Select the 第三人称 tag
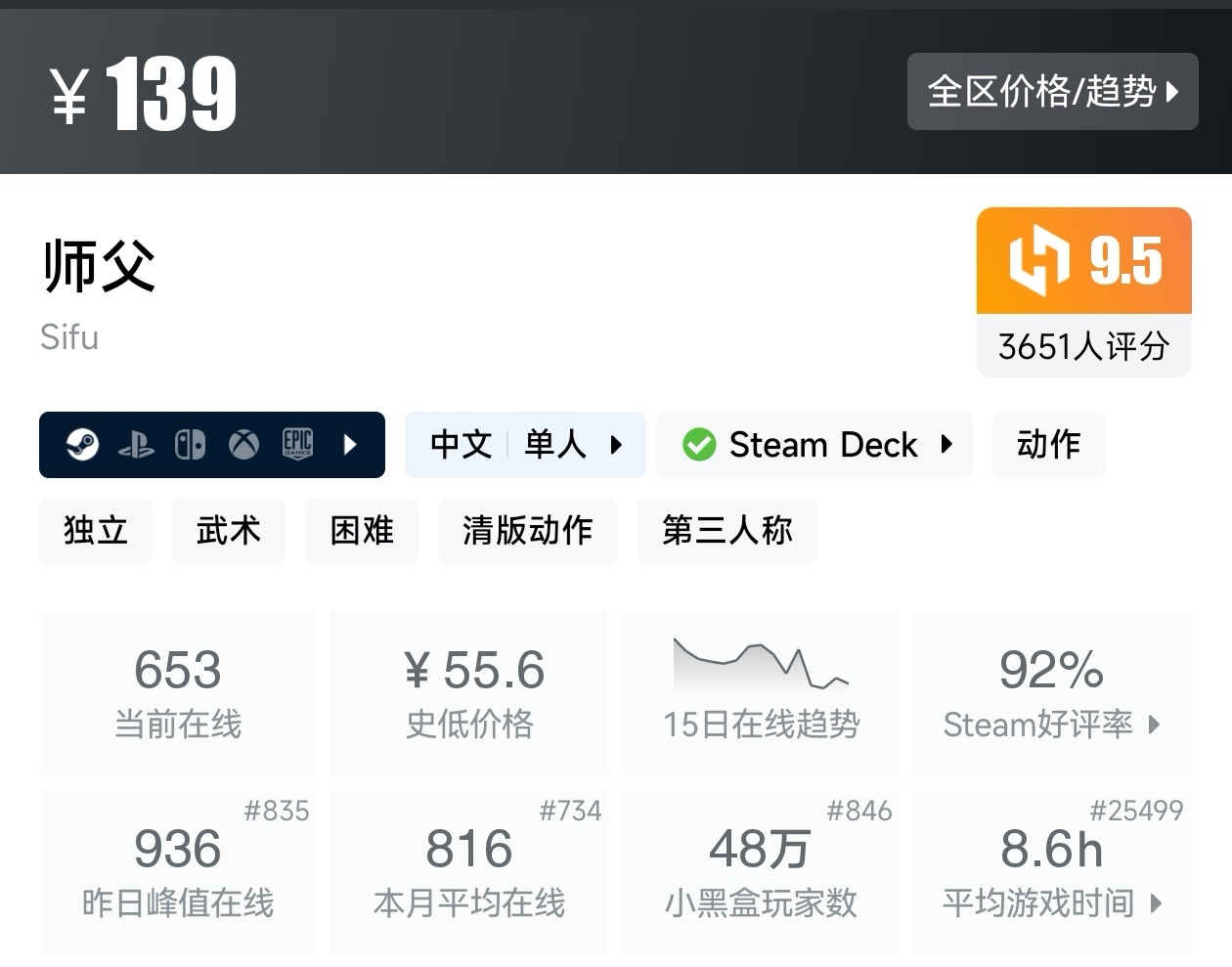 click(x=727, y=531)
